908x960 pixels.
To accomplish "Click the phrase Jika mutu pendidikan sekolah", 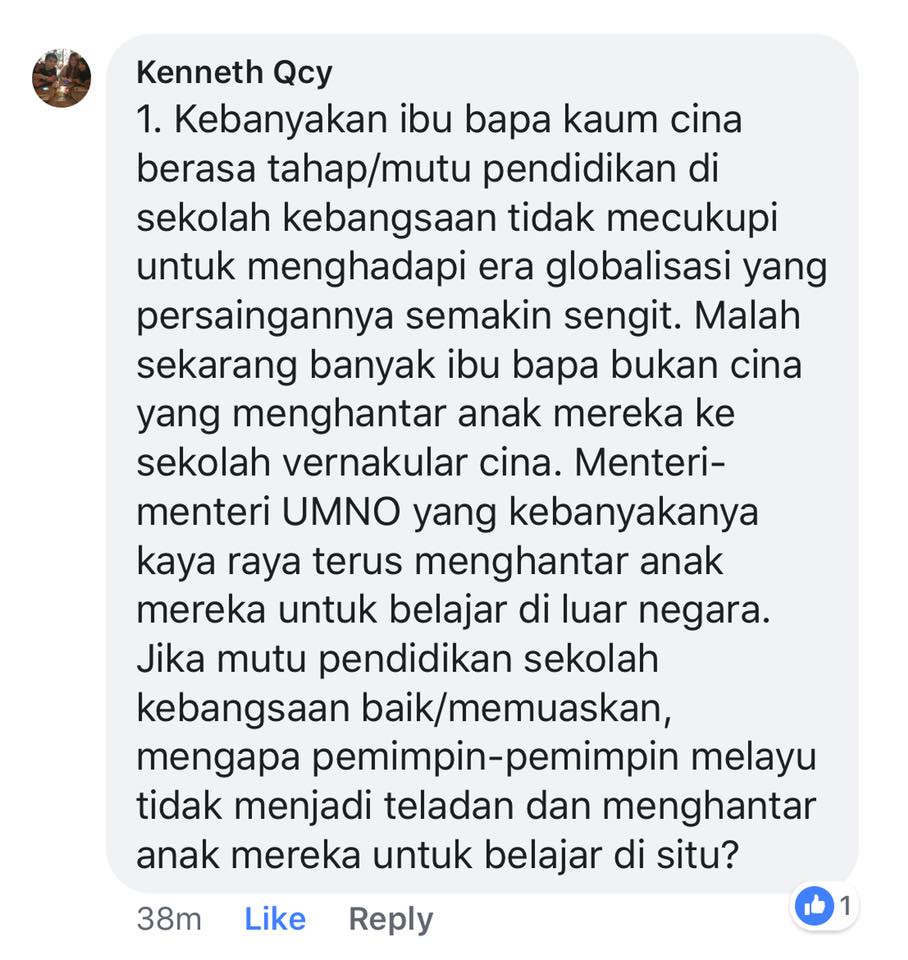I will pos(397,659).
